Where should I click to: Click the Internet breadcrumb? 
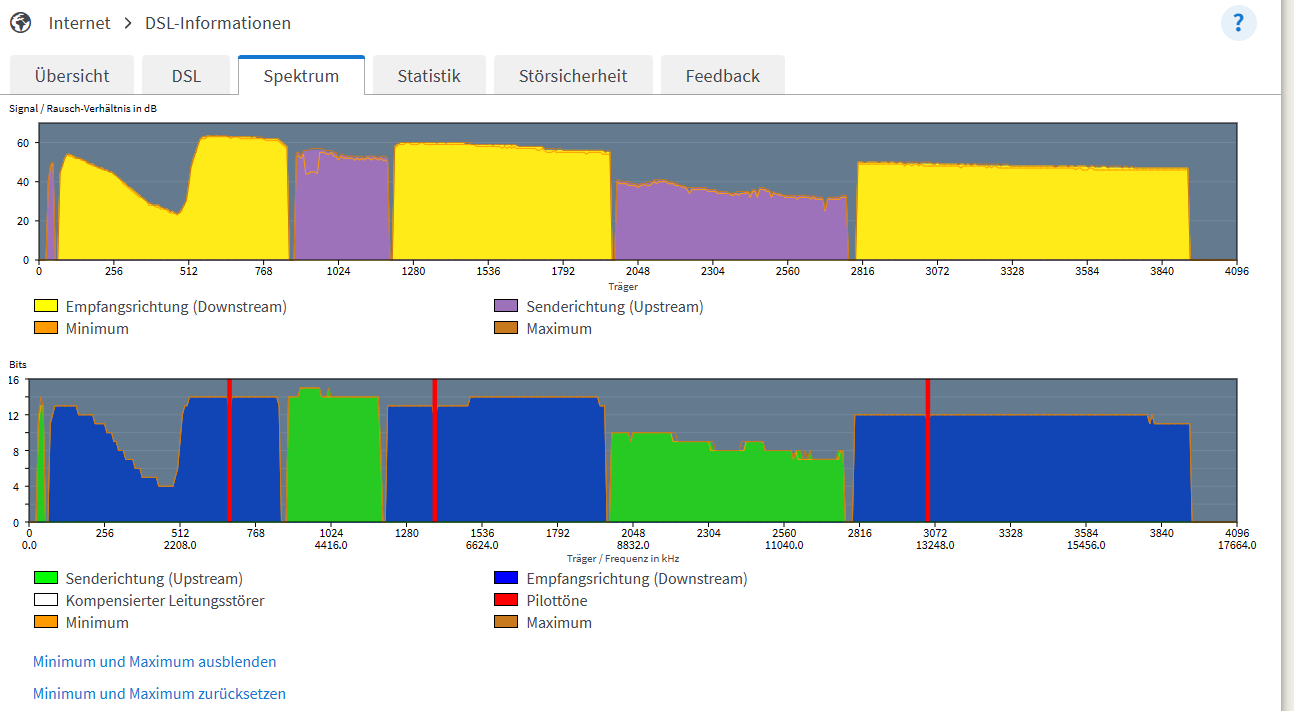pyautogui.click(x=79, y=22)
